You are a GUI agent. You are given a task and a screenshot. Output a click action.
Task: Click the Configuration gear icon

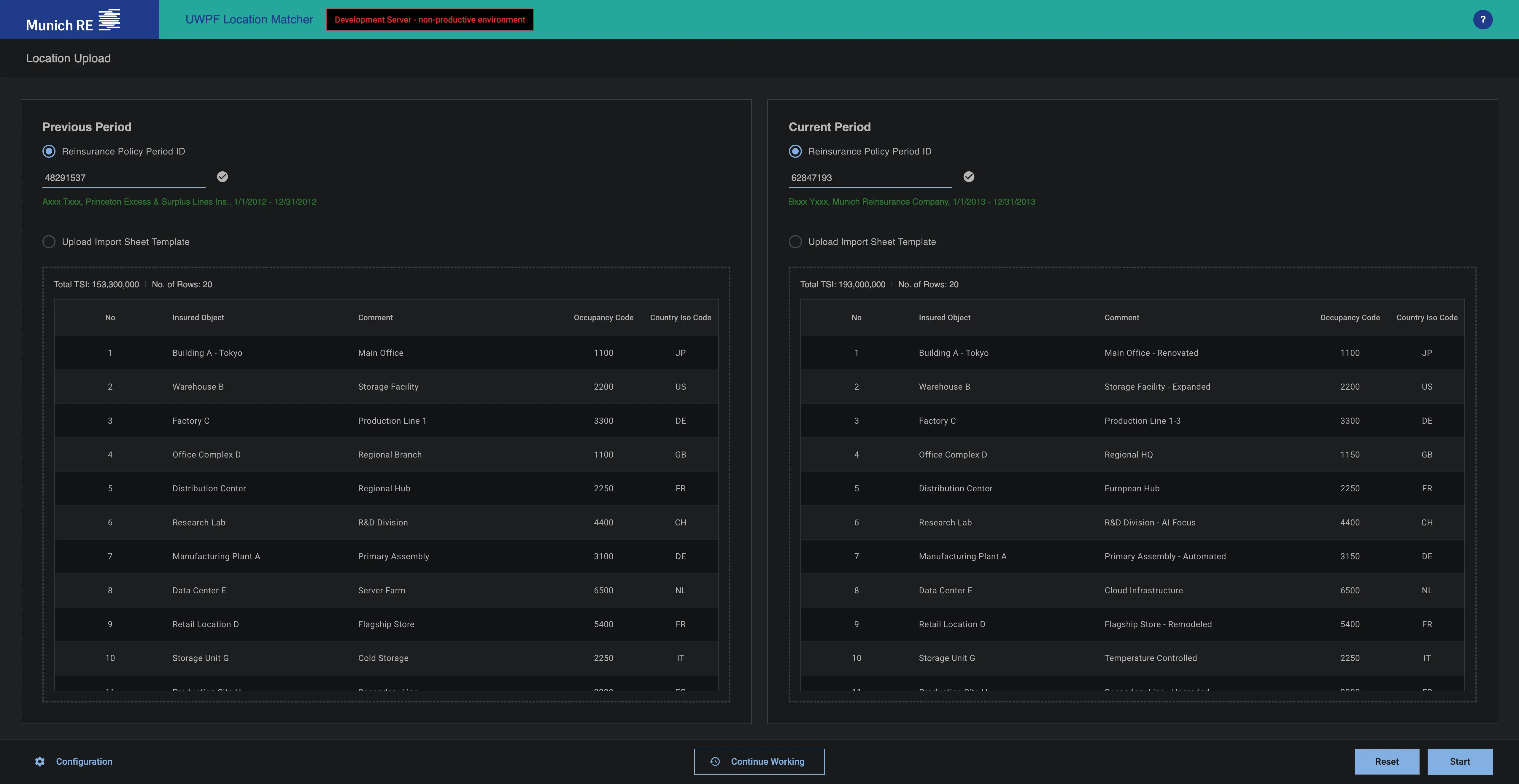tap(39, 761)
